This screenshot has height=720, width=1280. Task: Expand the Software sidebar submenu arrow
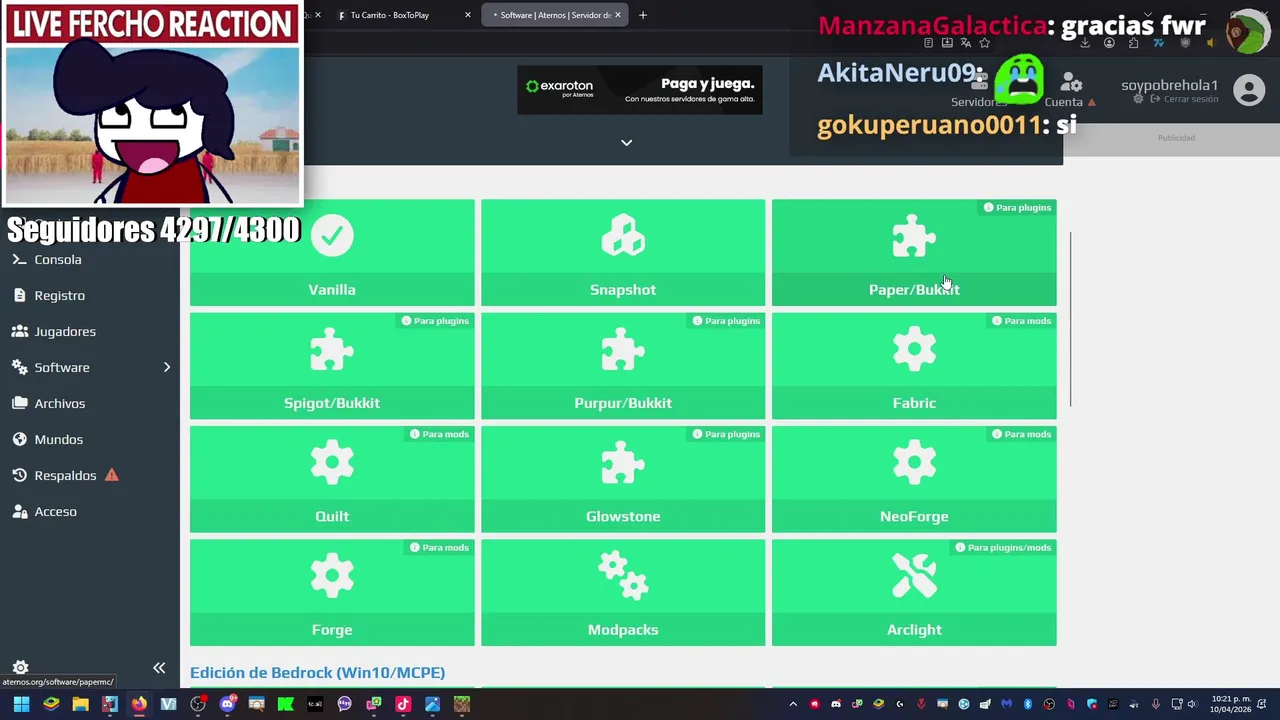(x=167, y=367)
